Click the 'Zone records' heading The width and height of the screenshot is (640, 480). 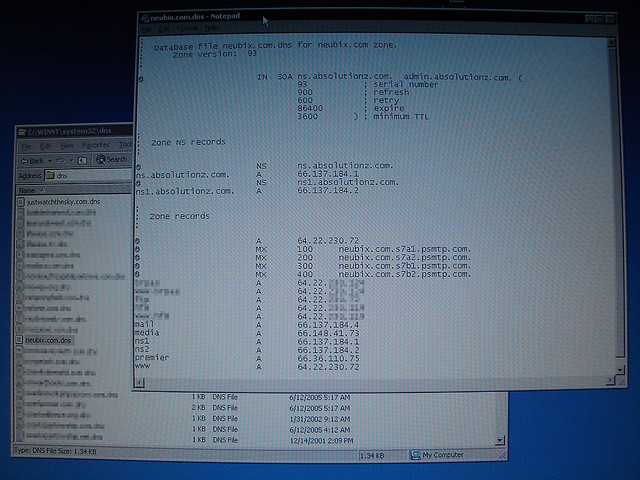tap(180, 216)
